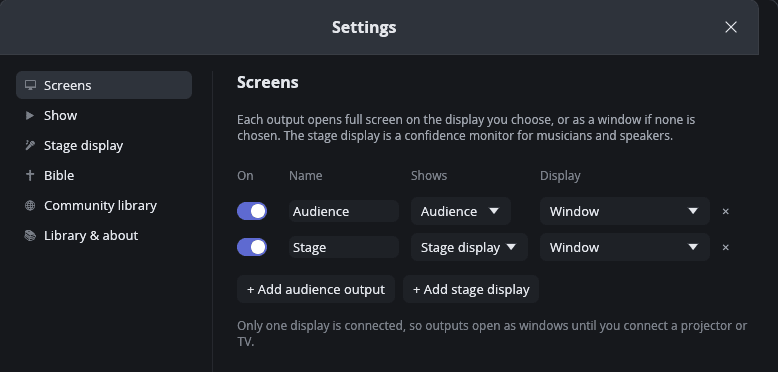Screen dimensions: 778x372
Task: Remove the Audience output row
Action: coord(725,211)
